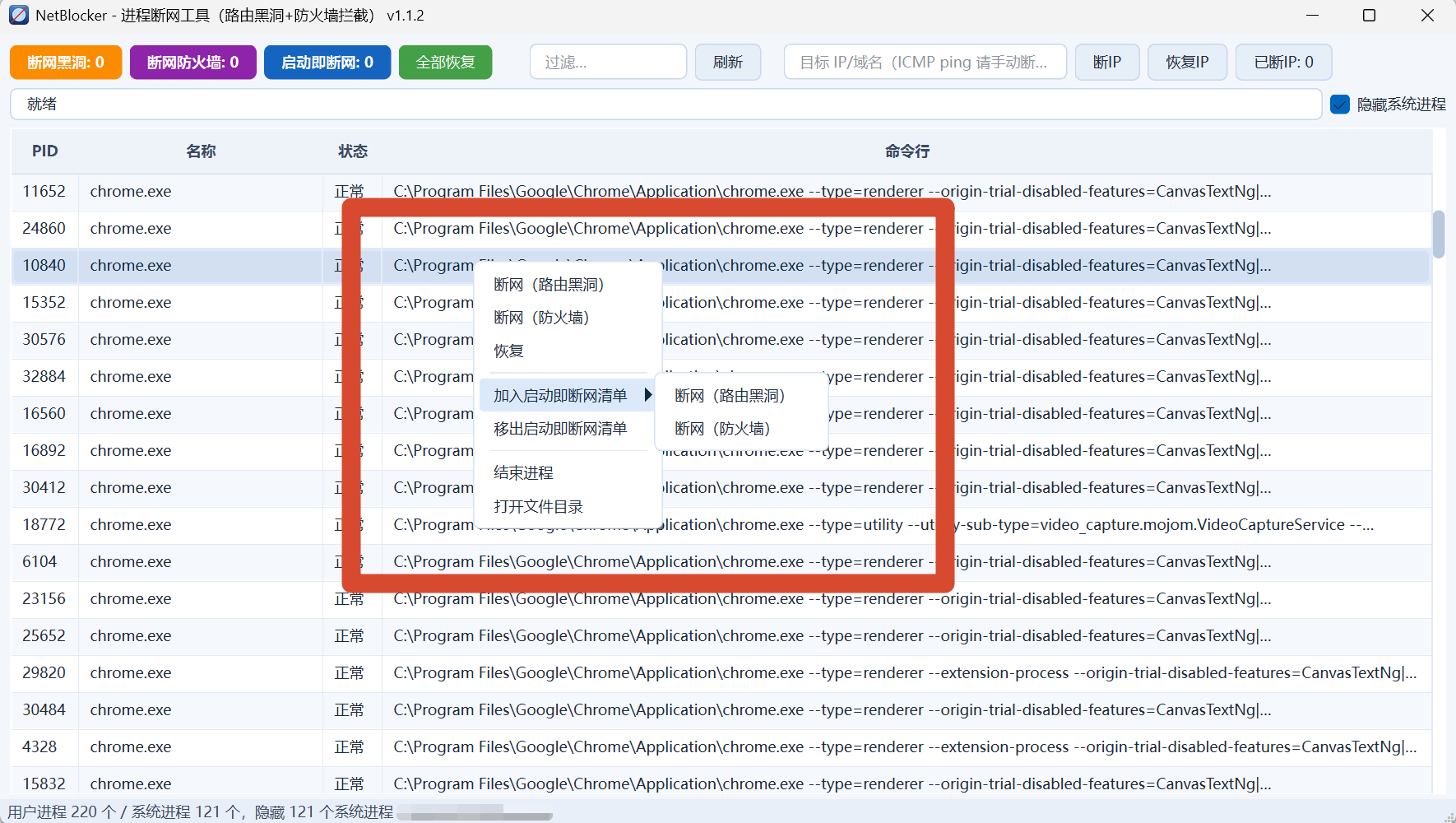This screenshot has height=823, width=1456.
Task: Select process row with PID 24860
Action: [721, 229]
